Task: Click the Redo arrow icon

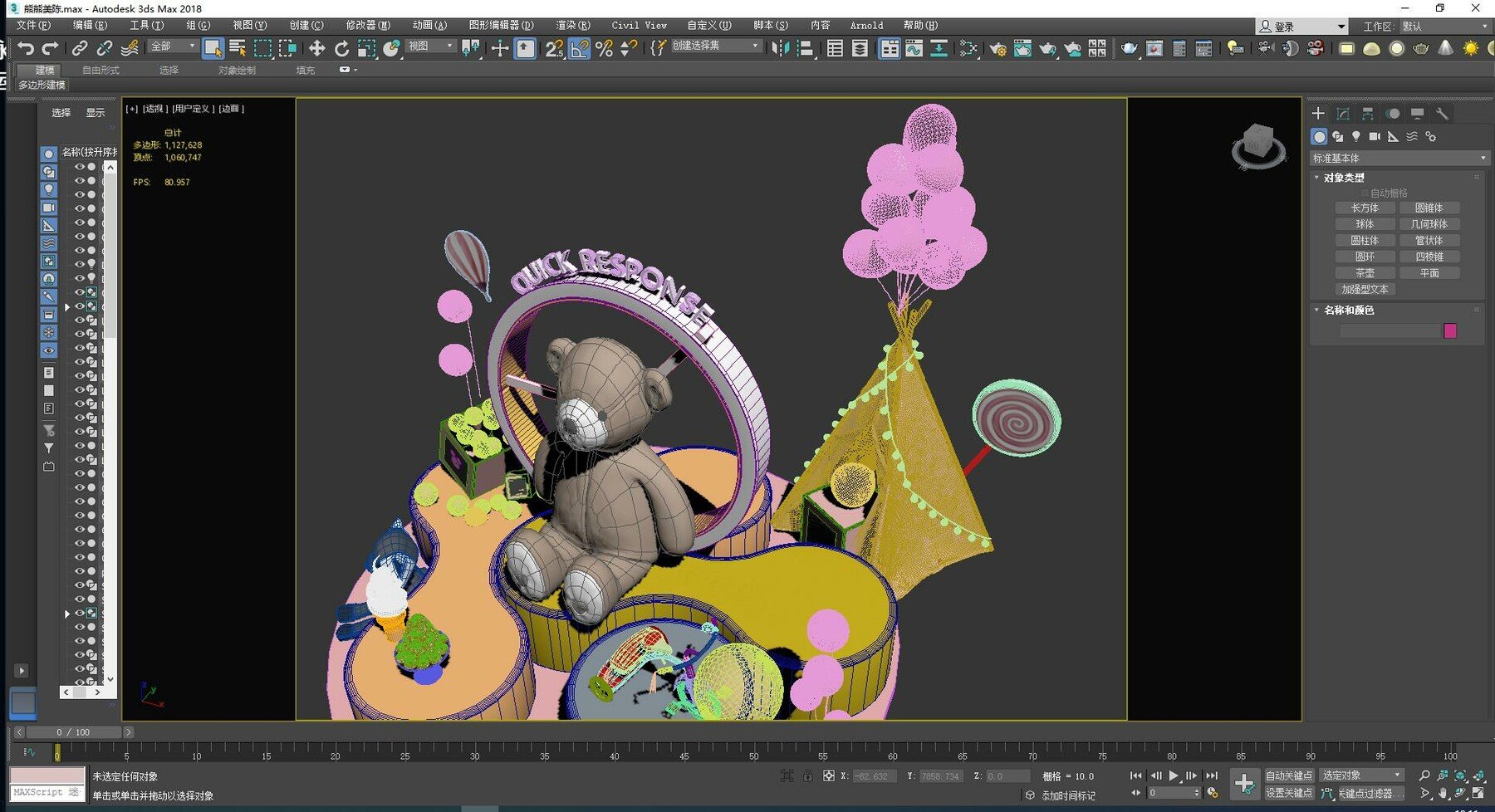Action: click(x=50, y=48)
